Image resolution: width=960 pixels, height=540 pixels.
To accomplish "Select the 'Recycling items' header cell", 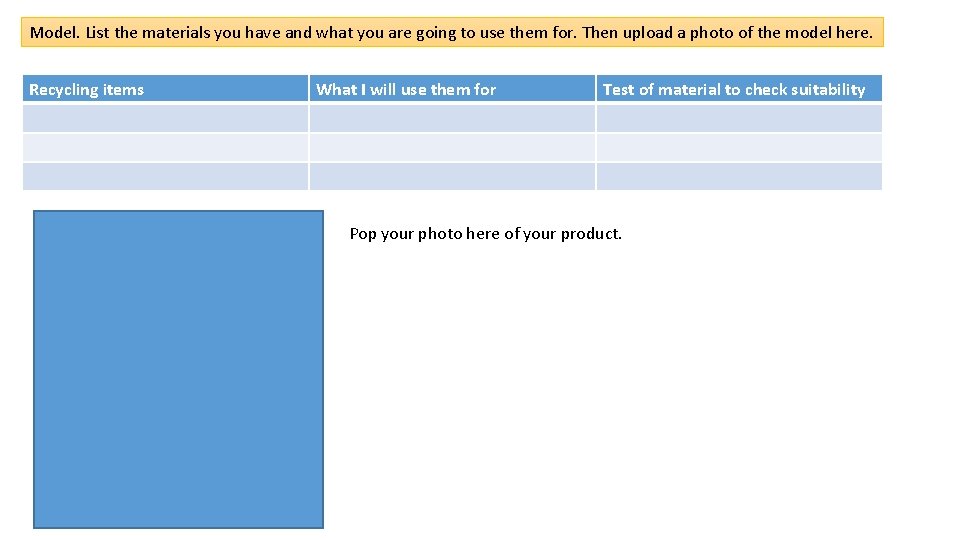I will pos(165,89).
